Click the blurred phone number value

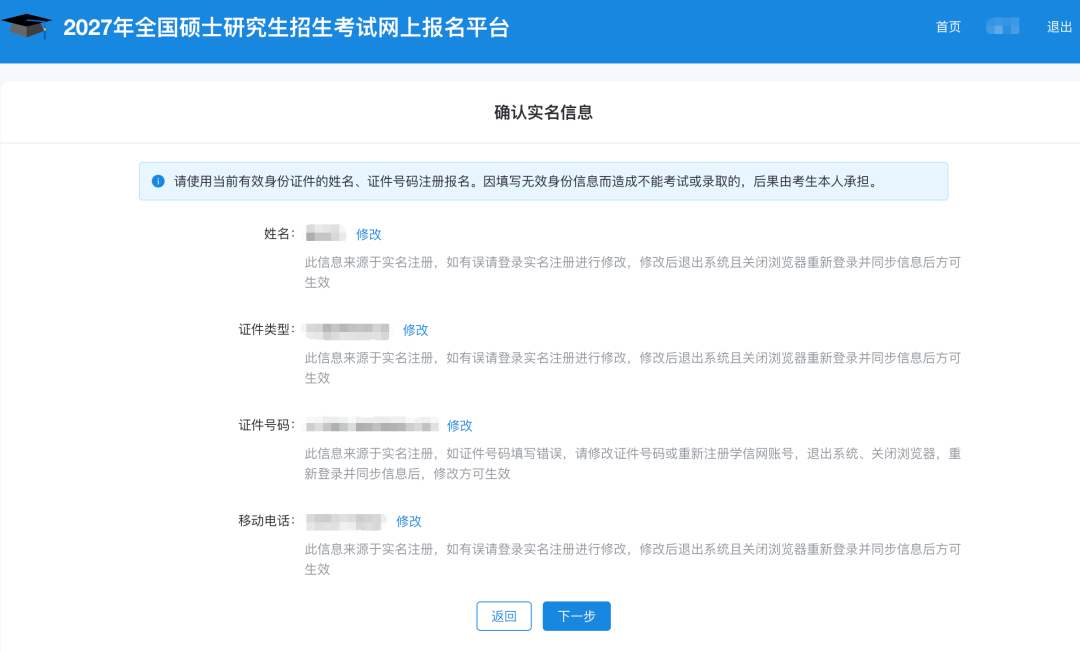point(344,521)
